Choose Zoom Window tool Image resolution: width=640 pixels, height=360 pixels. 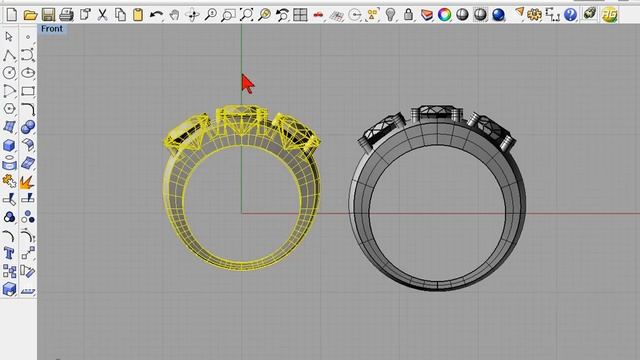pyautogui.click(x=228, y=15)
